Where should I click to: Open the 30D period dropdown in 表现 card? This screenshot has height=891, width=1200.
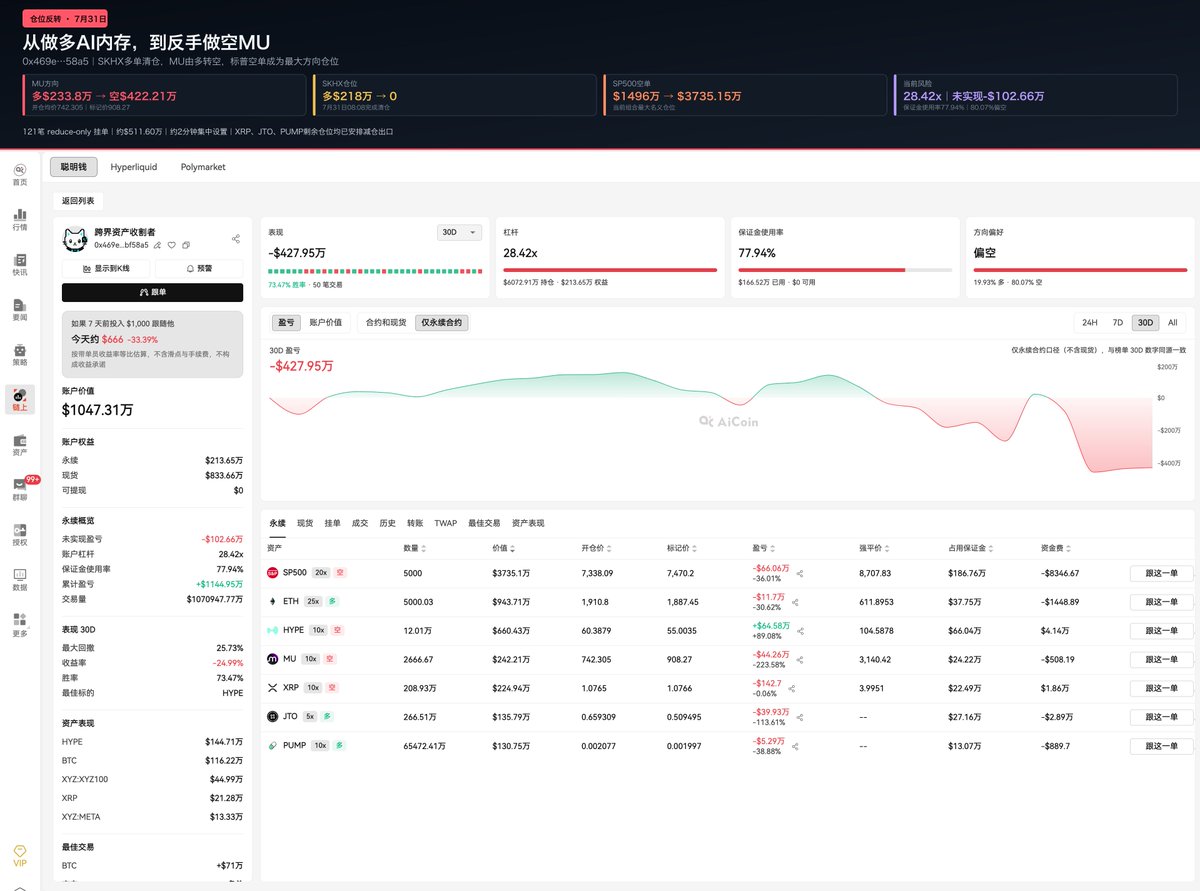click(x=460, y=232)
